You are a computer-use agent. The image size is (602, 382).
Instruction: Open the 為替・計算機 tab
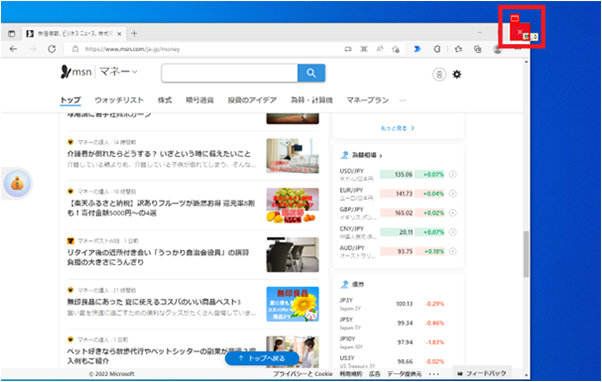tap(312, 100)
